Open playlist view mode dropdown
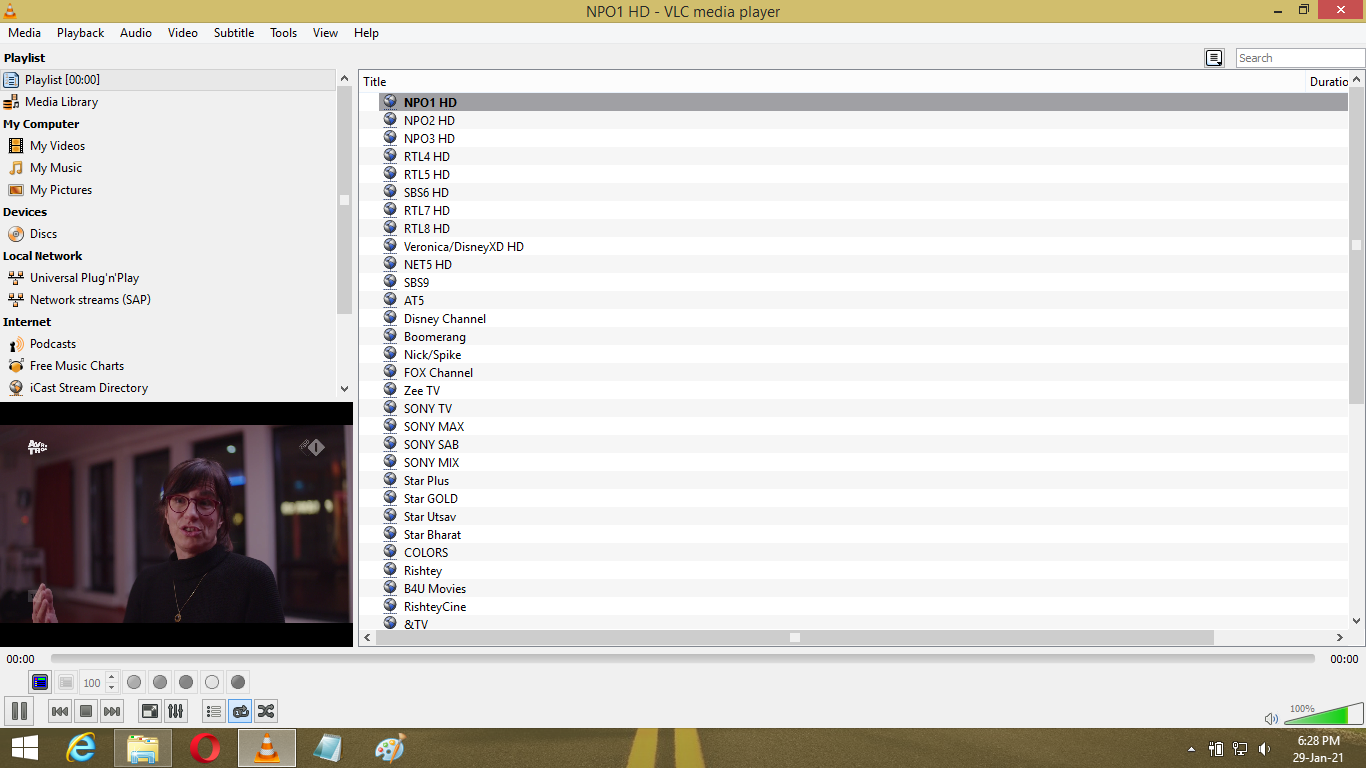This screenshot has width=1366, height=768. point(1214,58)
